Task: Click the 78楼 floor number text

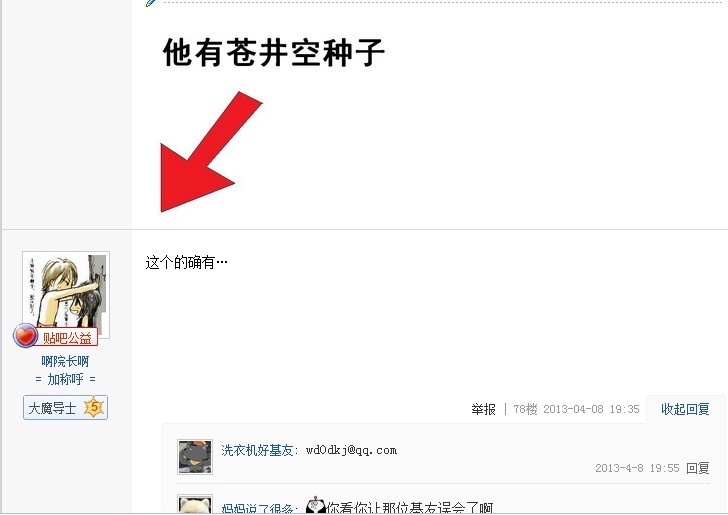Action: pos(525,409)
